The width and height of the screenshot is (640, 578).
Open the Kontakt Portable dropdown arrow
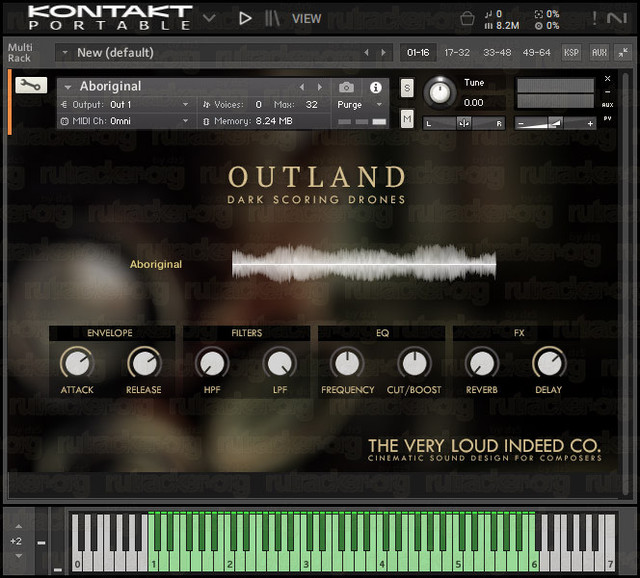click(x=209, y=18)
